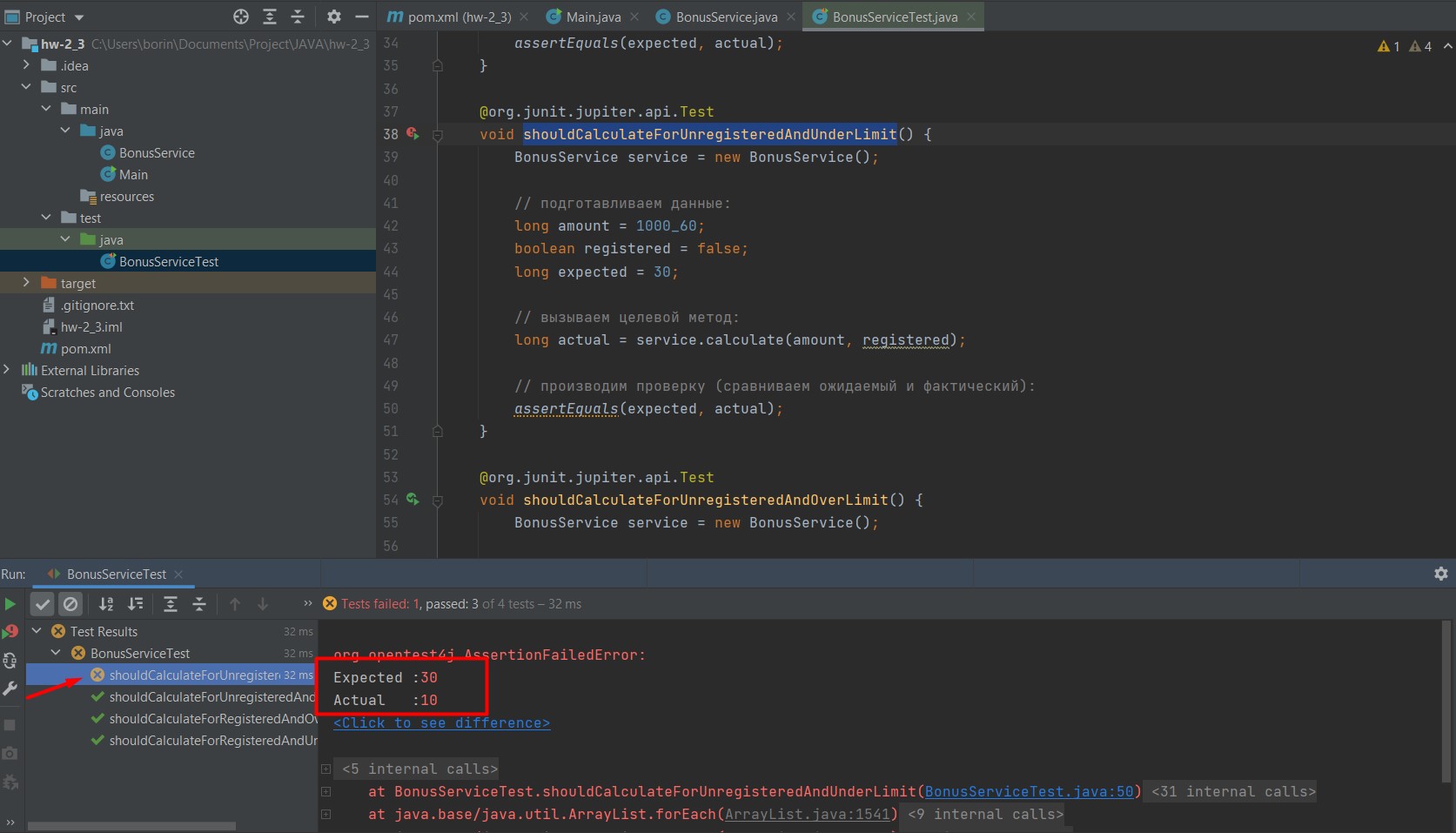Go to next failed test arrow
Screen dimensions: 1456x833
(x=263, y=604)
